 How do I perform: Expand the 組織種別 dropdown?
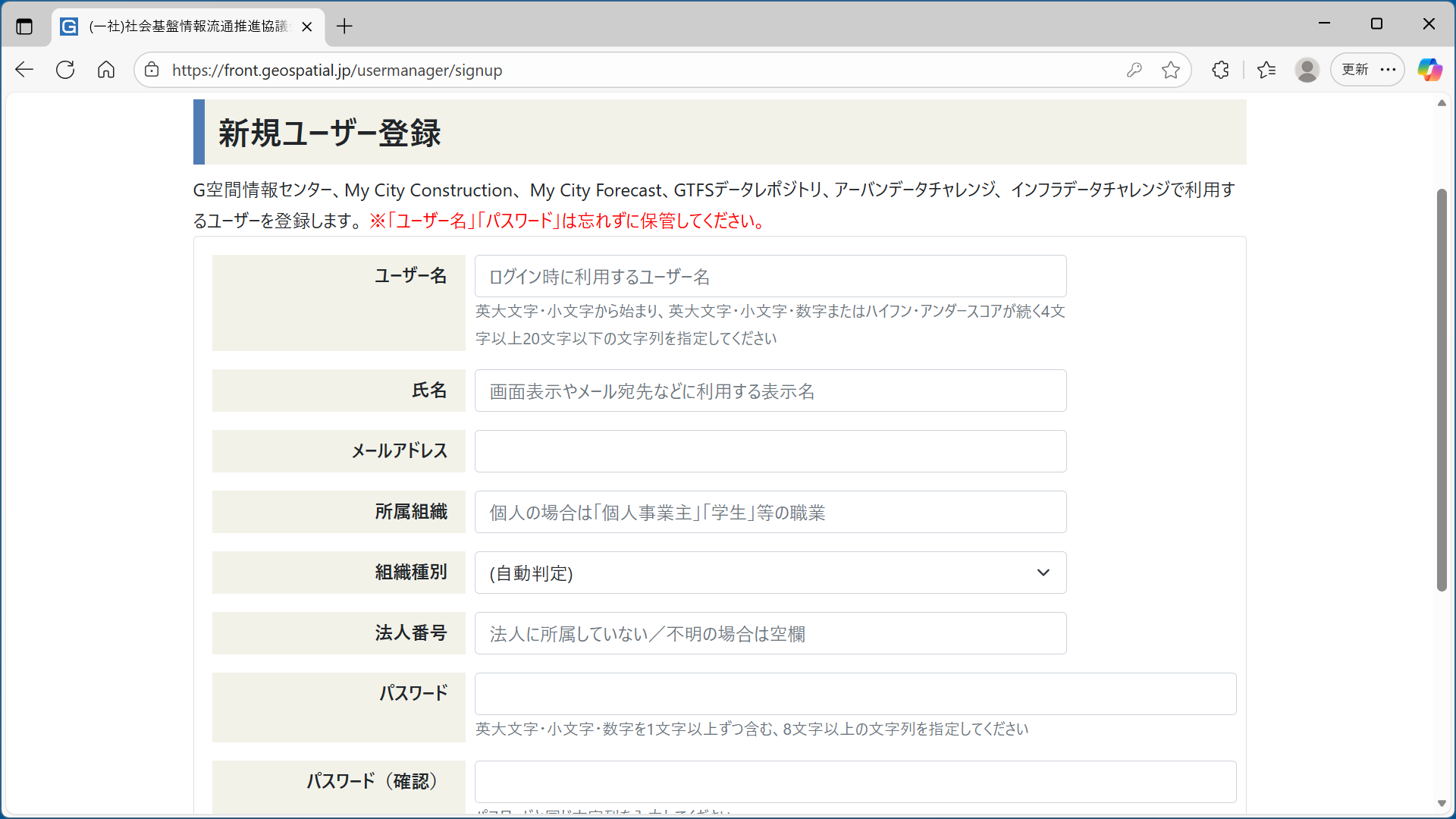tap(770, 573)
